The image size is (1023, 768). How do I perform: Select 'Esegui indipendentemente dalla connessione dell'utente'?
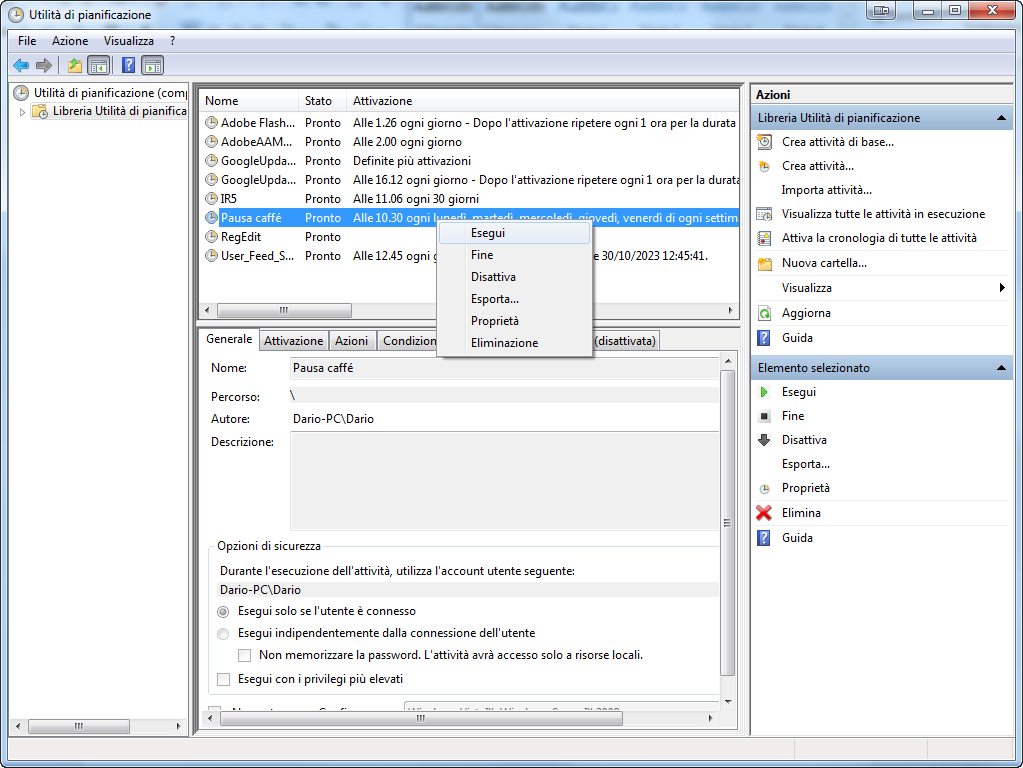(223, 633)
